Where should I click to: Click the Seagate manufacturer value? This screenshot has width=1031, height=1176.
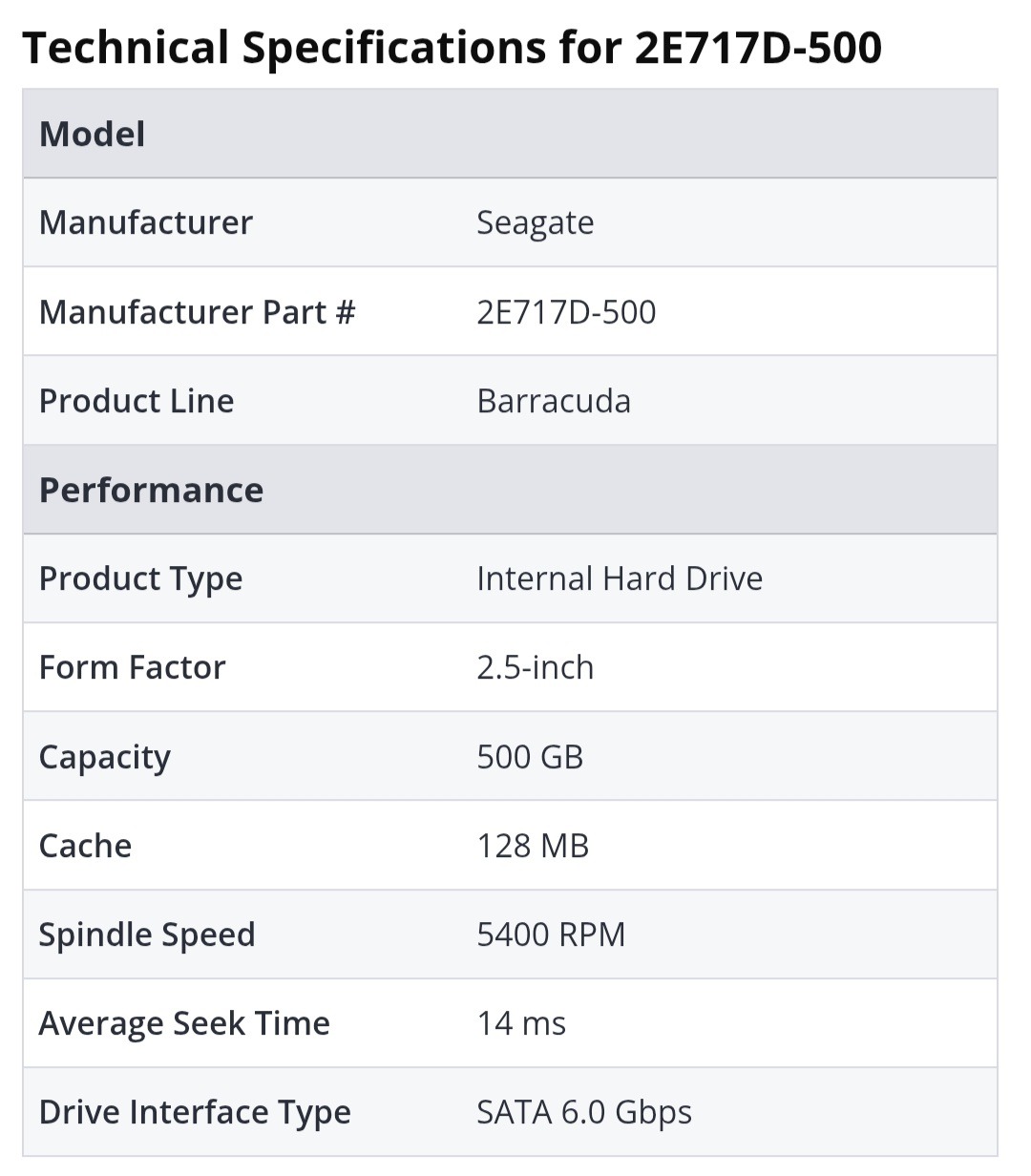click(535, 222)
